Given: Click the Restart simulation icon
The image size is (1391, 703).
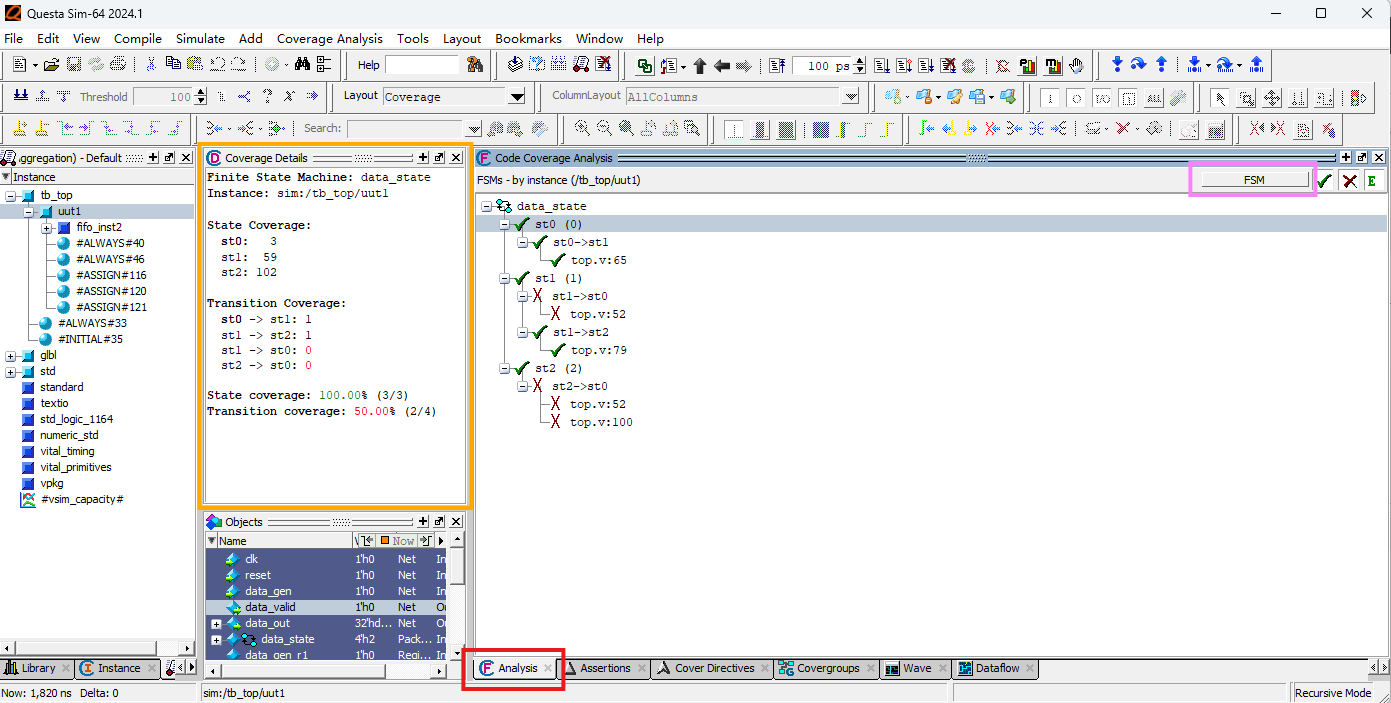Looking at the screenshot, I should pyautogui.click(x=776, y=66).
